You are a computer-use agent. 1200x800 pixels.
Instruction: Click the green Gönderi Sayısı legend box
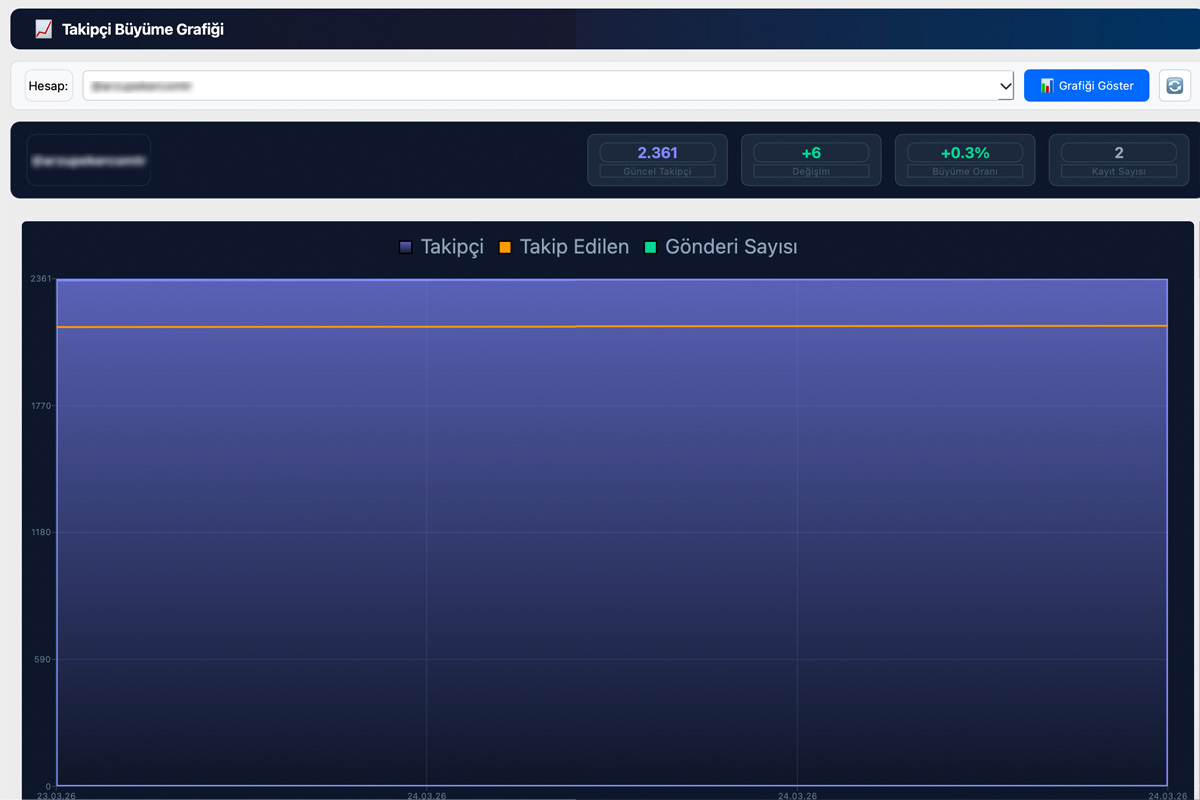[x=650, y=247]
